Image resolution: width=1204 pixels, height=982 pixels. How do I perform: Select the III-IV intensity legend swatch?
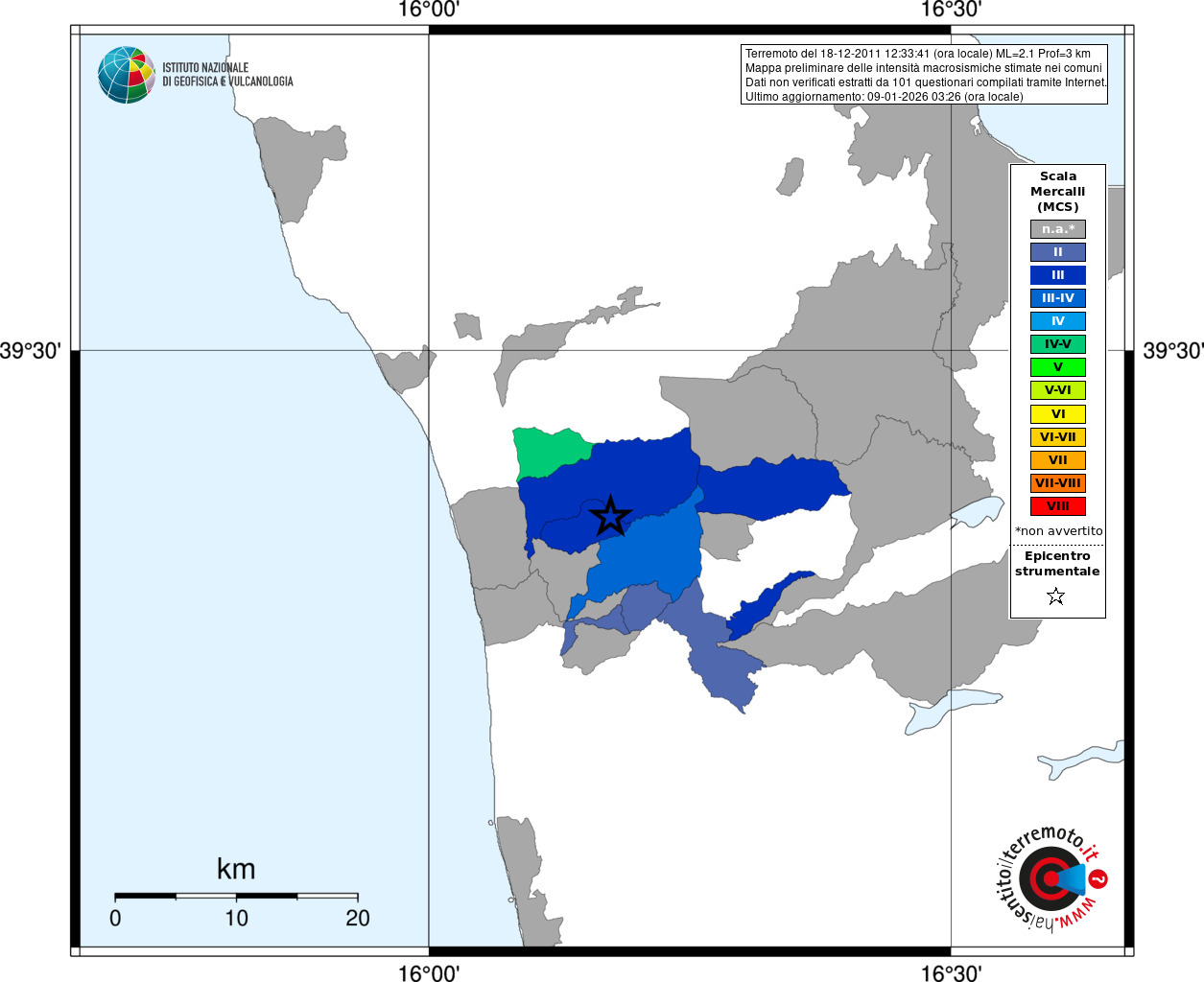click(x=1057, y=298)
